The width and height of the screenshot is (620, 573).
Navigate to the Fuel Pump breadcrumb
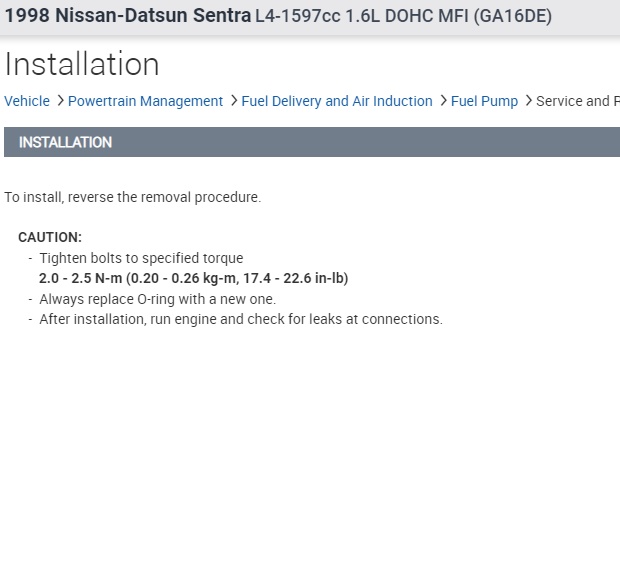(484, 101)
